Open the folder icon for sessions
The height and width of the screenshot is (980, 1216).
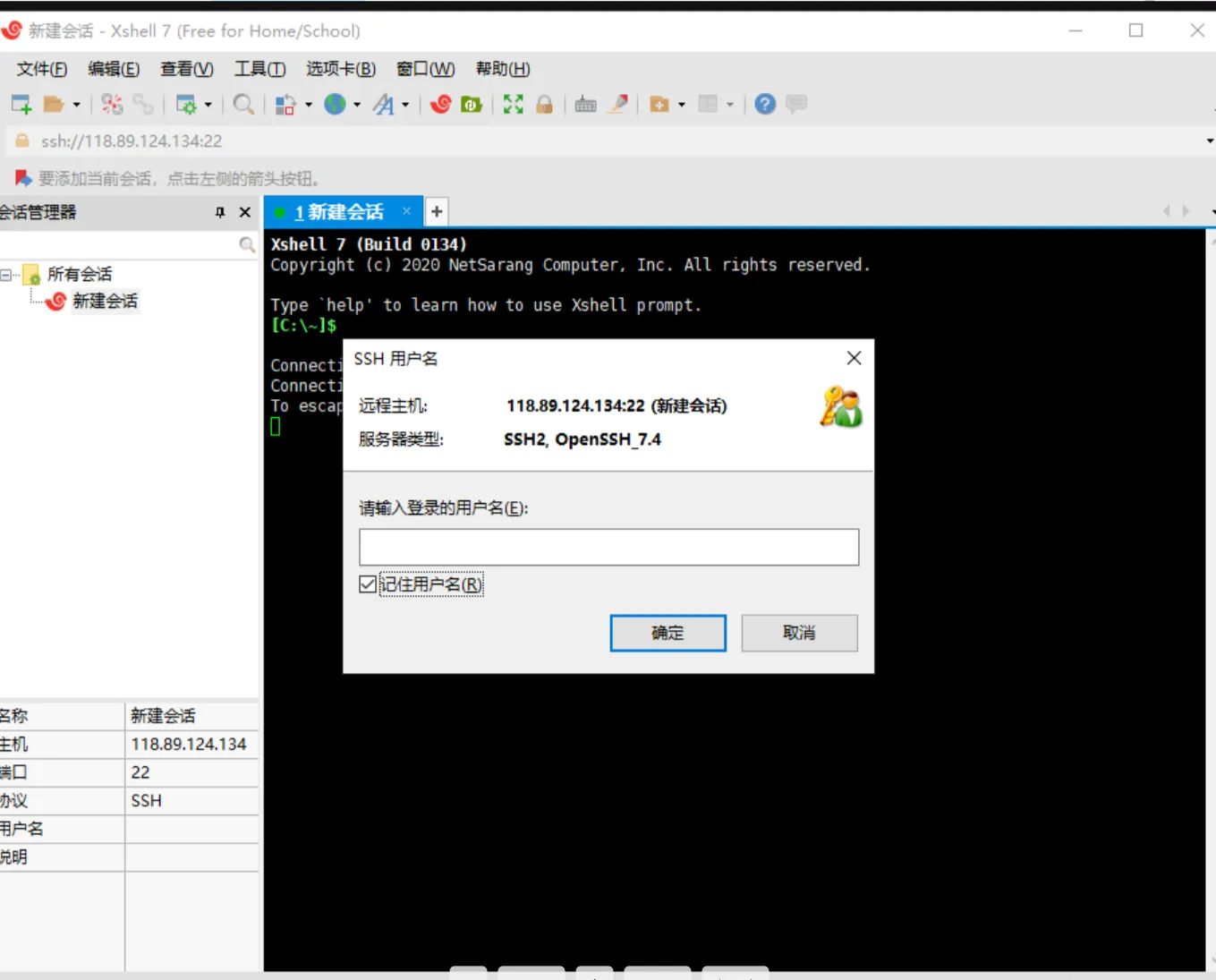click(x=54, y=105)
